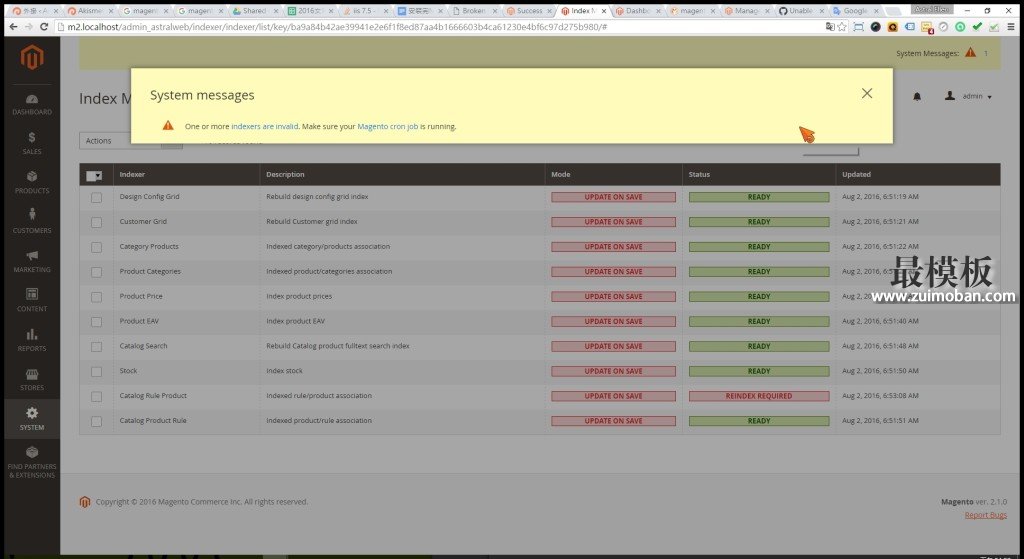Bookmark this page with the star icon
Viewport: 1024px width, 559px height.
click(842, 27)
